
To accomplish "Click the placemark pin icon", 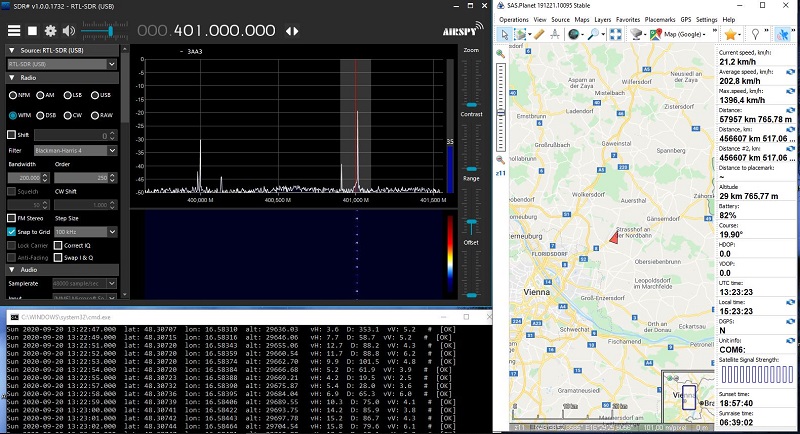I will tap(755, 35).
